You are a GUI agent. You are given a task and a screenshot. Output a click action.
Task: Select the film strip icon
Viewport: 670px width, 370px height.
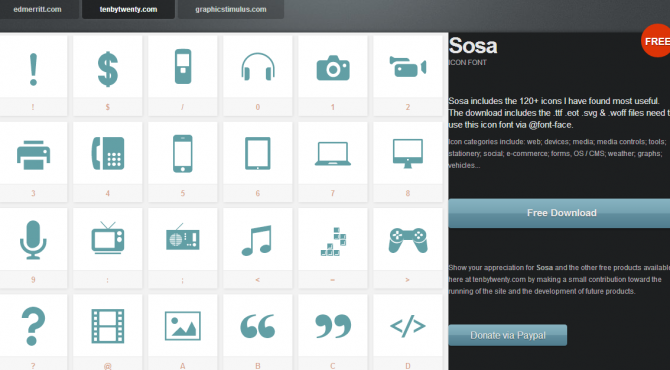[108, 326]
